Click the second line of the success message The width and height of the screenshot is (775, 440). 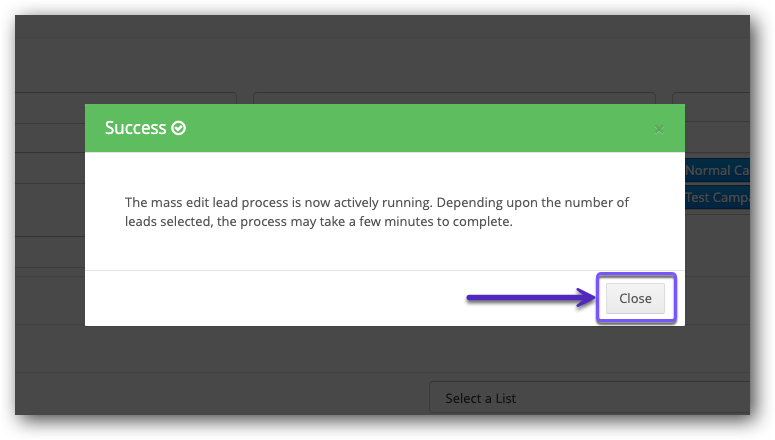[318, 222]
